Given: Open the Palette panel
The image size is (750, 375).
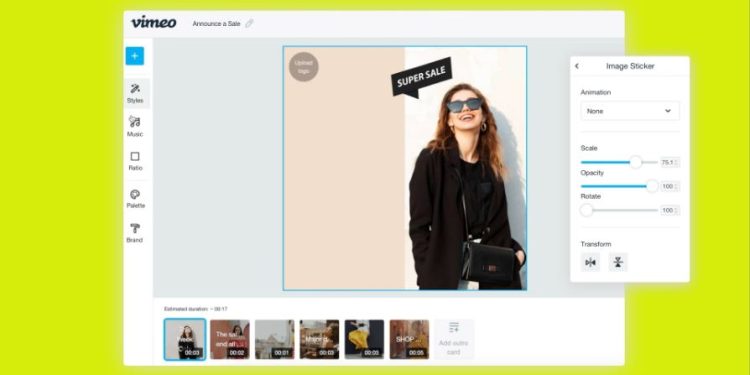Looking at the screenshot, I should point(135,199).
